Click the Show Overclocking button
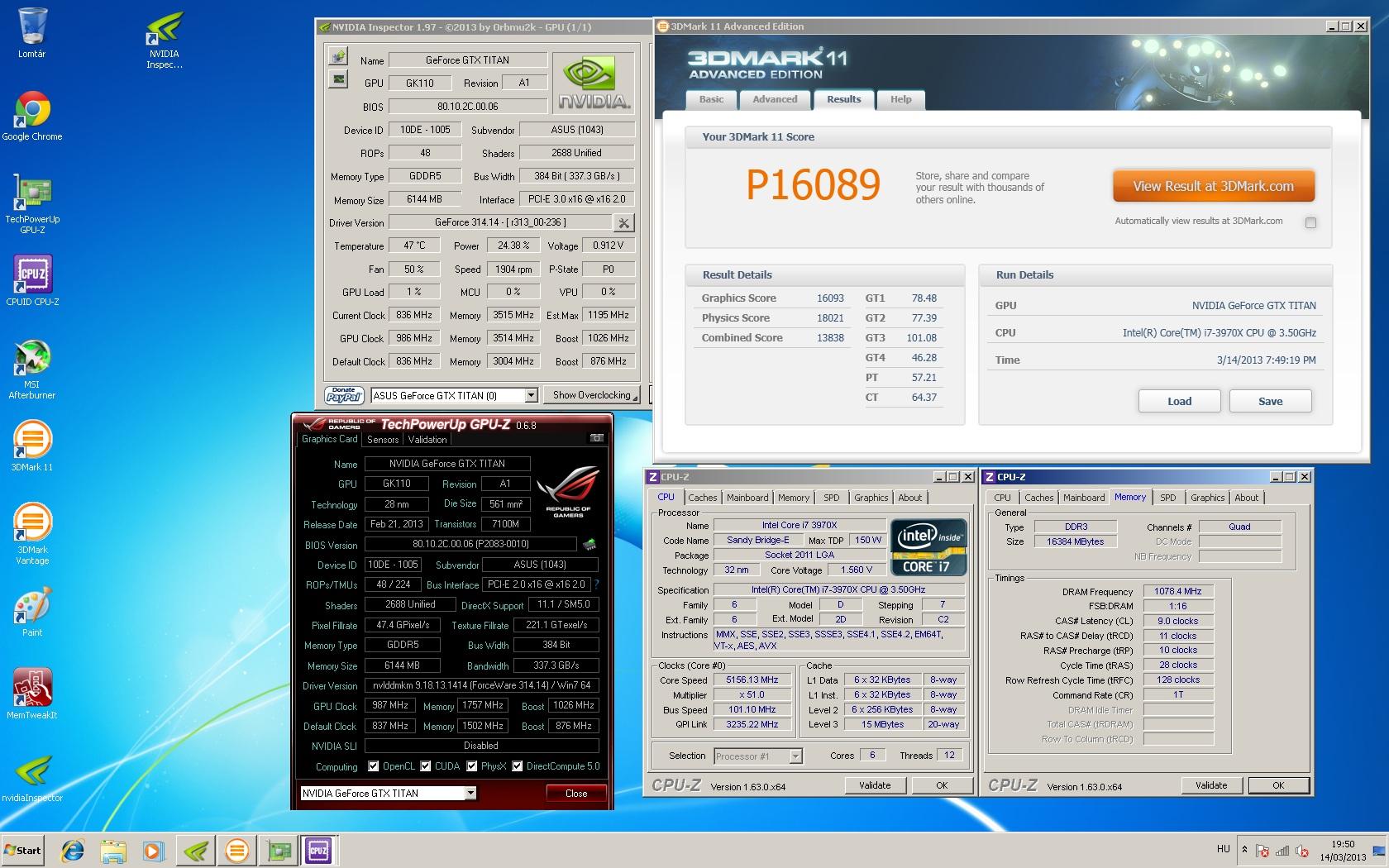The height and width of the screenshot is (868, 1389). (x=593, y=395)
